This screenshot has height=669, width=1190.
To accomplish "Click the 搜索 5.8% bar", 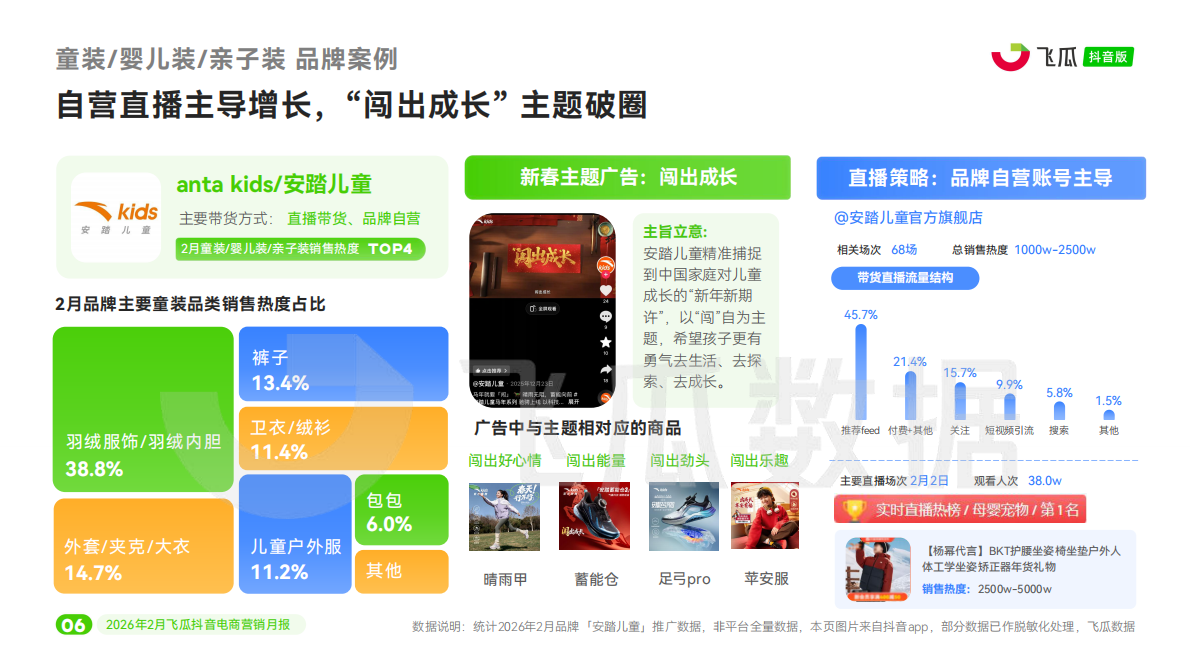I will coord(1059,410).
